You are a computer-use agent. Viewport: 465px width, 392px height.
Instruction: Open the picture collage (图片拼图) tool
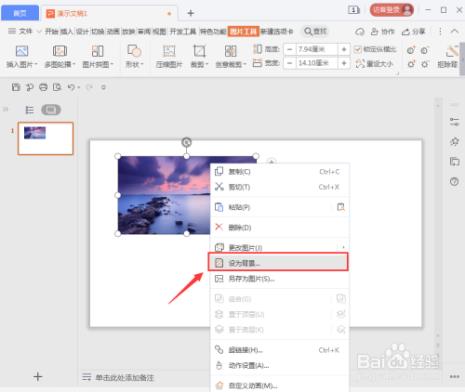coord(97,51)
